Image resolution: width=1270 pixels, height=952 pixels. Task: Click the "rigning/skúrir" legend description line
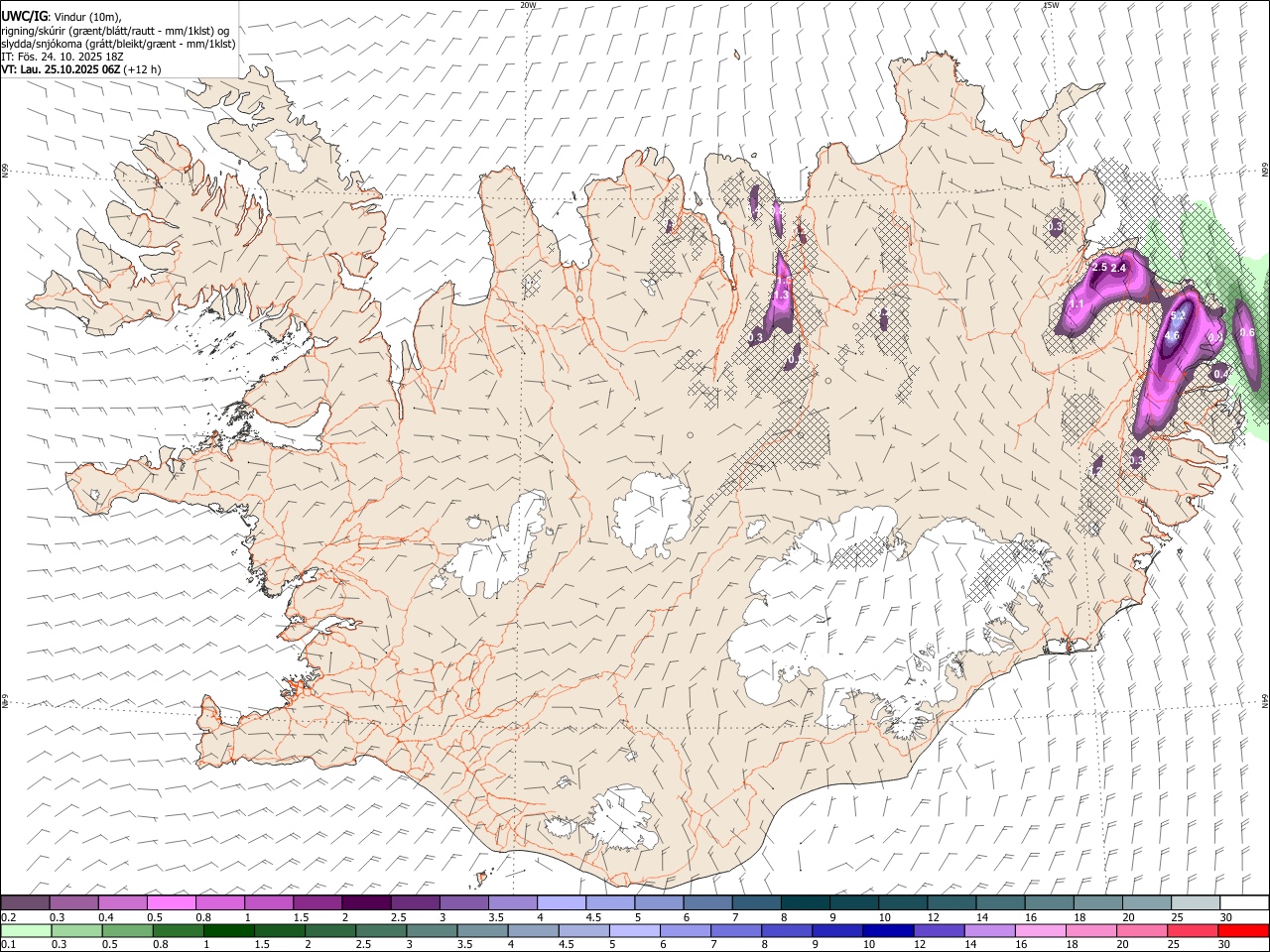click(116, 31)
